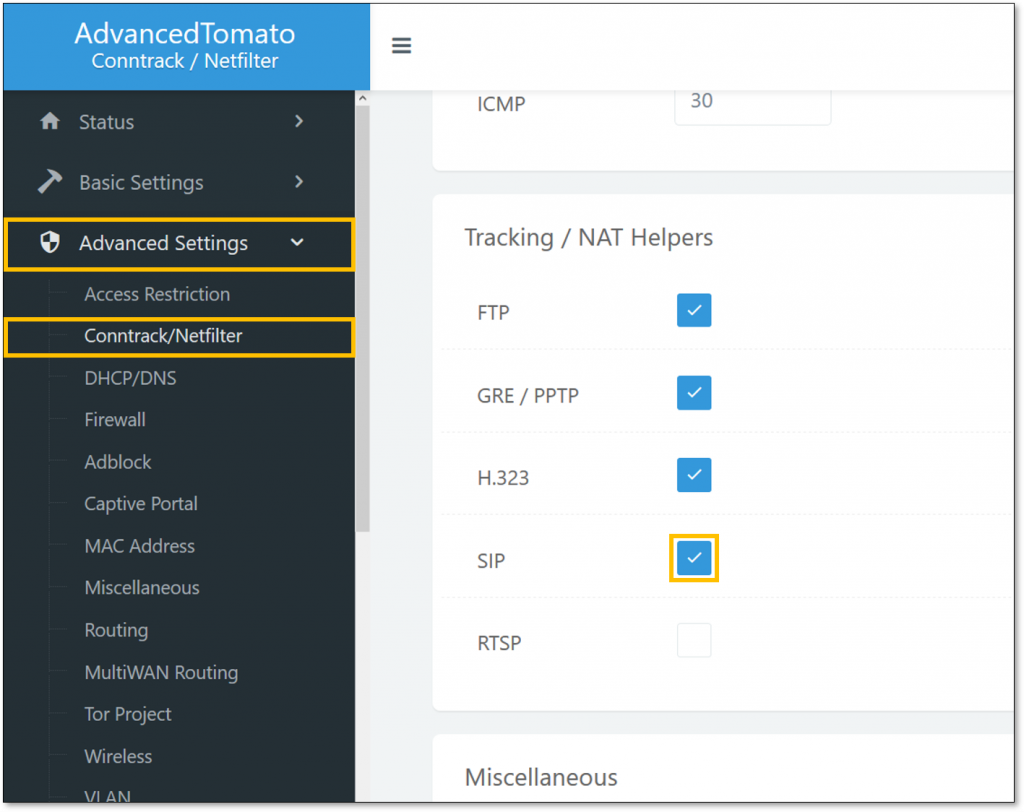
Task: Open the Firewall settings page
Action: pos(115,420)
